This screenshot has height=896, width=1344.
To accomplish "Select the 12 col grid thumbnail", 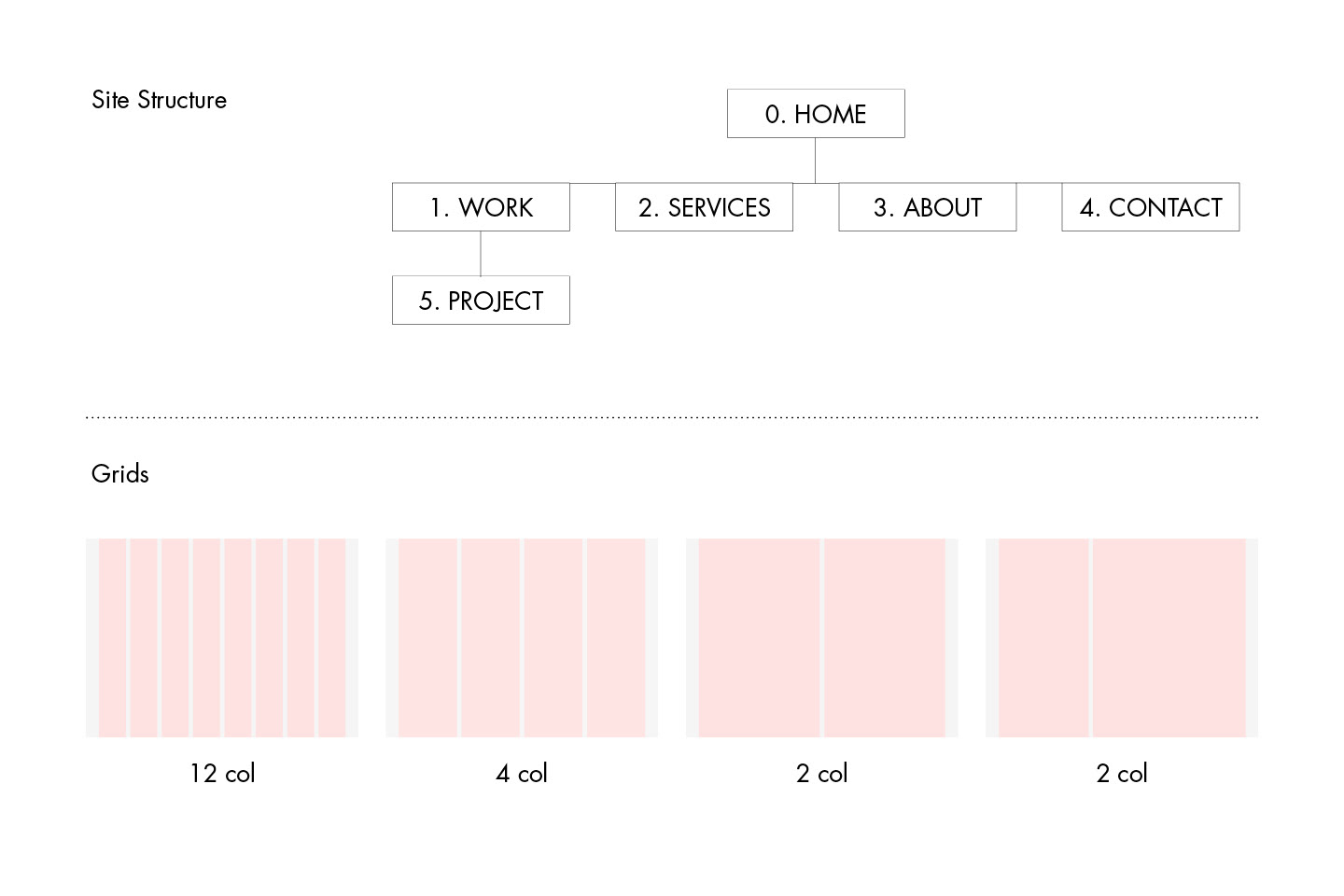I will coord(222,637).
